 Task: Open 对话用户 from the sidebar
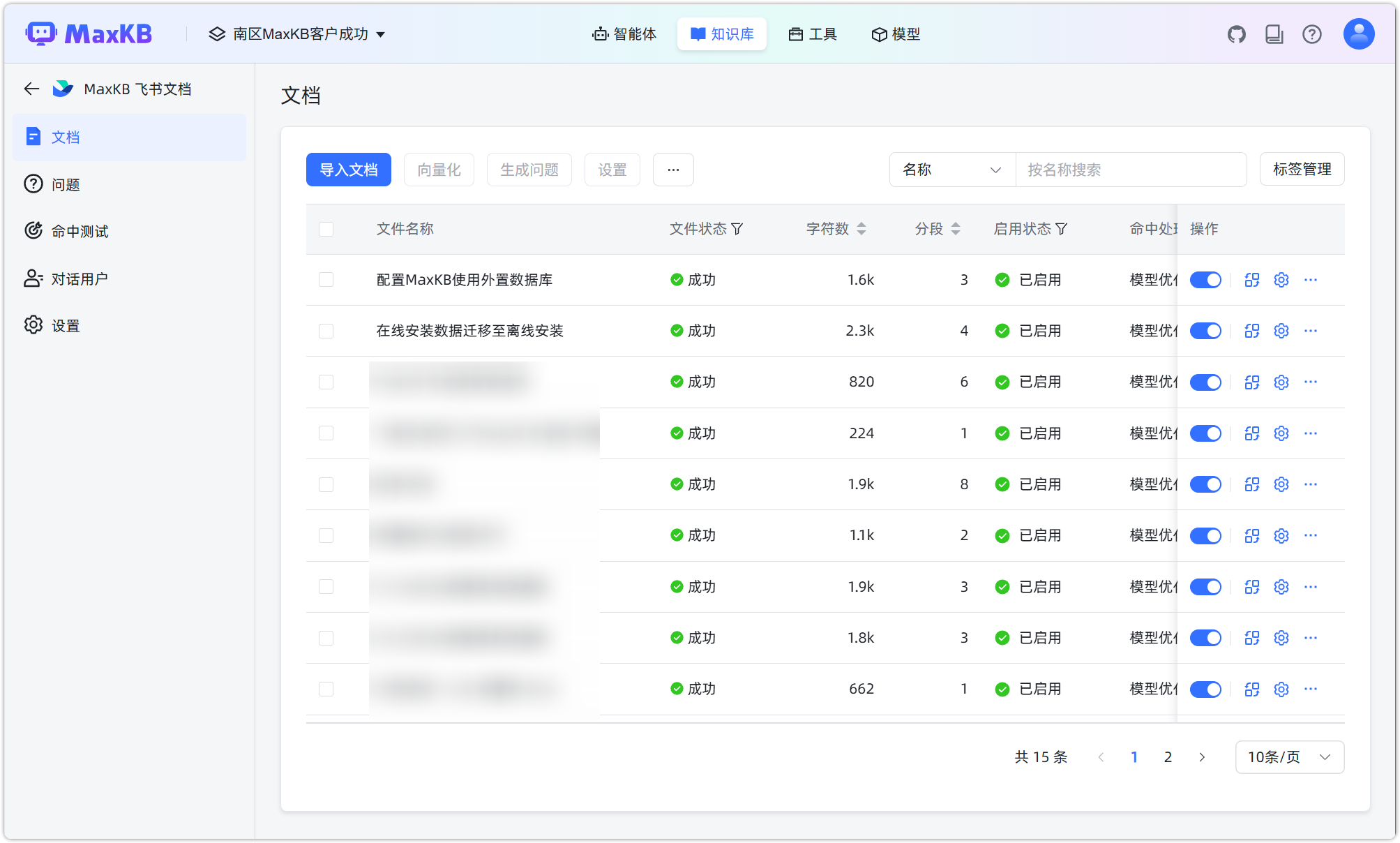coord(80,278)
